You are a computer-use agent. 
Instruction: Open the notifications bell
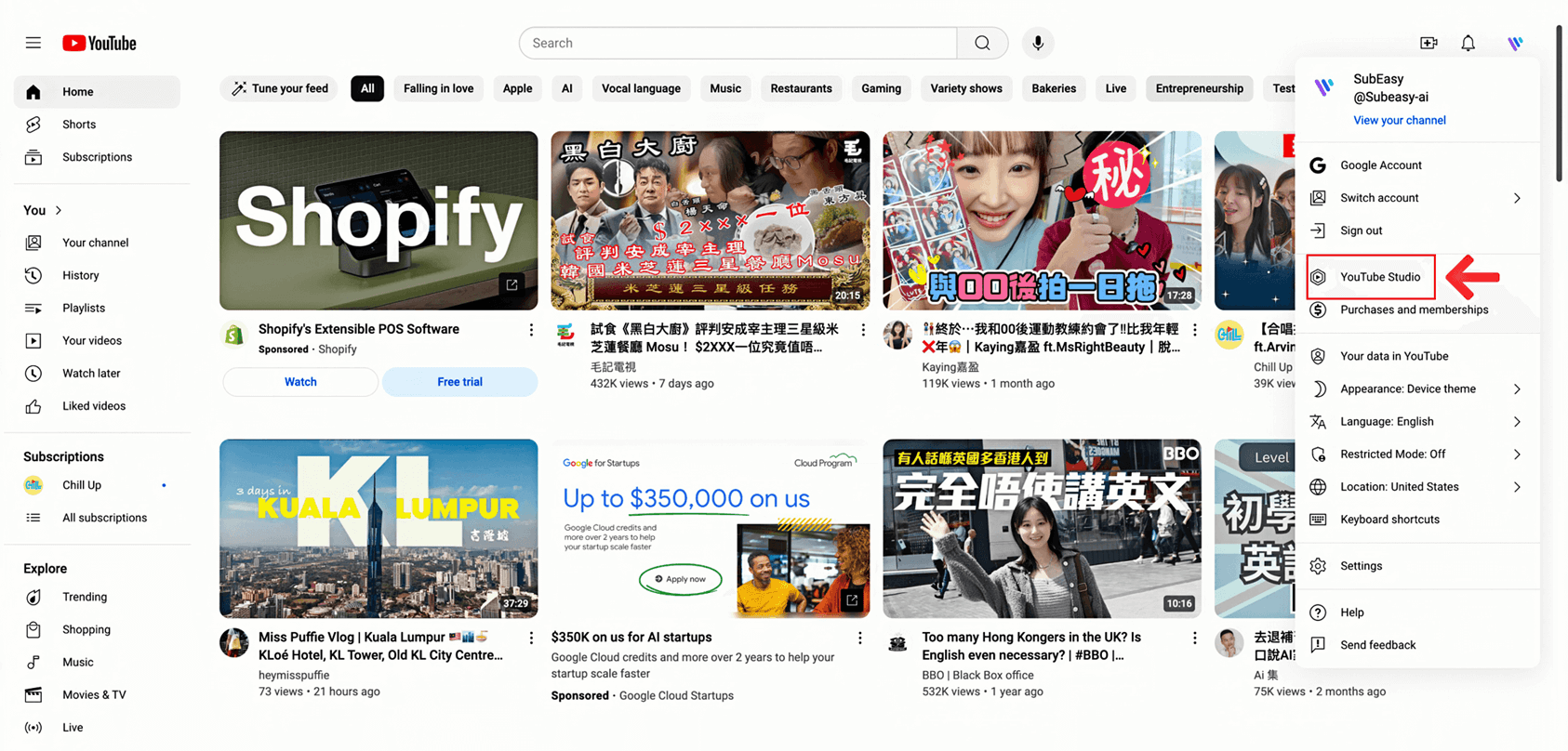pyautogui.click(x=1468, y=43)
